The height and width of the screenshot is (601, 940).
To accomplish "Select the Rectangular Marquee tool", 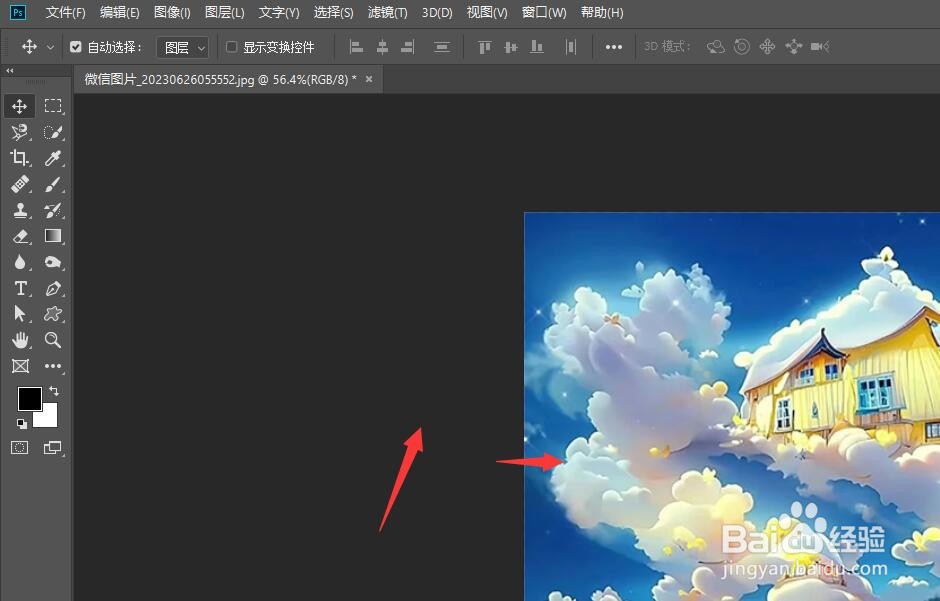I will pyautogui.click(x=53, y=106).
